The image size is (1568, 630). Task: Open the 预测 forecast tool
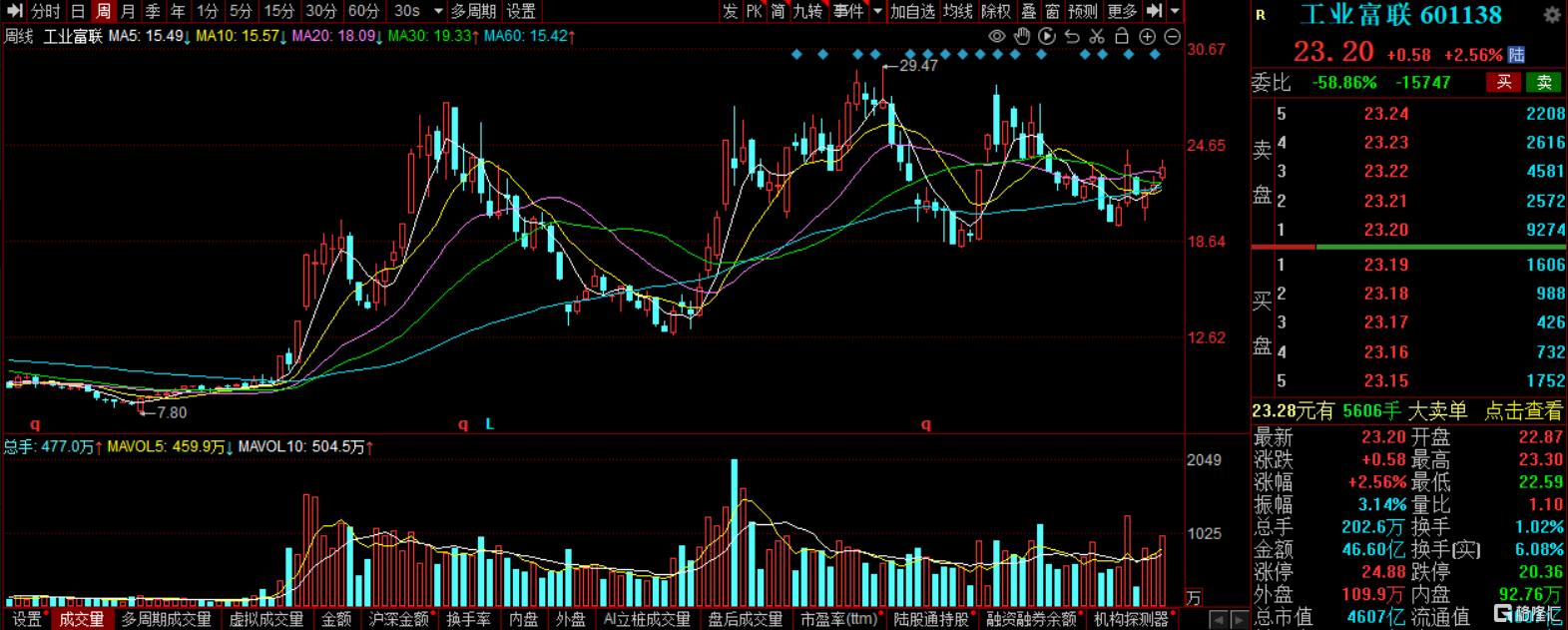(1083, 11)
